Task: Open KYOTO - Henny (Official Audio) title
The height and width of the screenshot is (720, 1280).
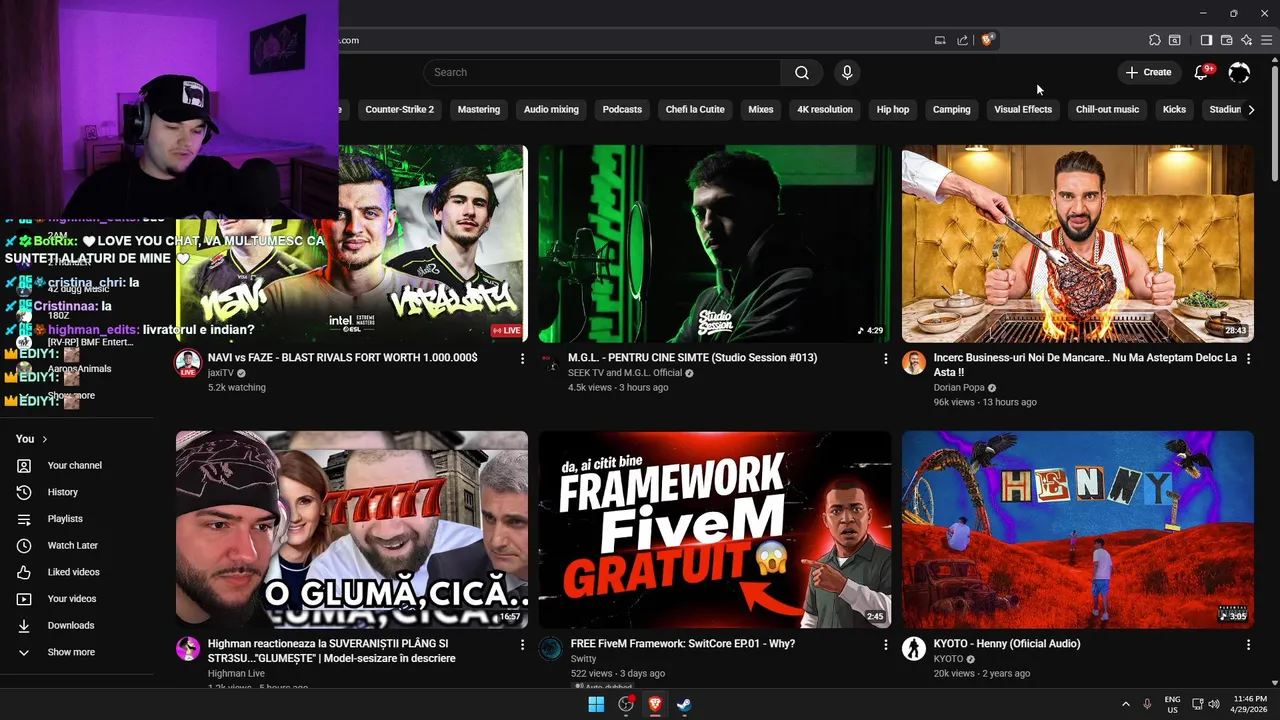Action: pyautogui.click(x=1007, y=644)
